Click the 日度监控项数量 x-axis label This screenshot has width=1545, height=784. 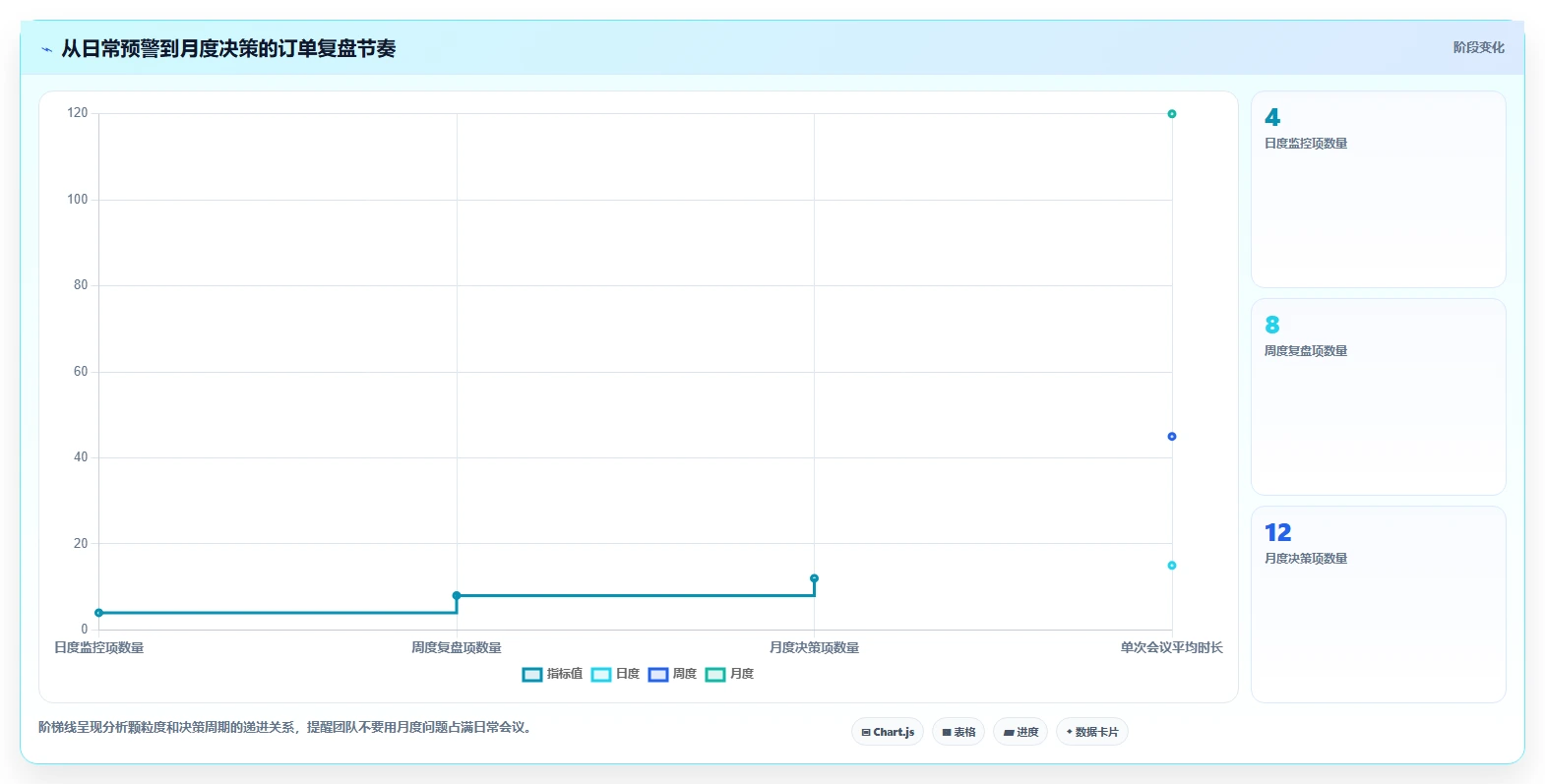(x=98, y=648)
